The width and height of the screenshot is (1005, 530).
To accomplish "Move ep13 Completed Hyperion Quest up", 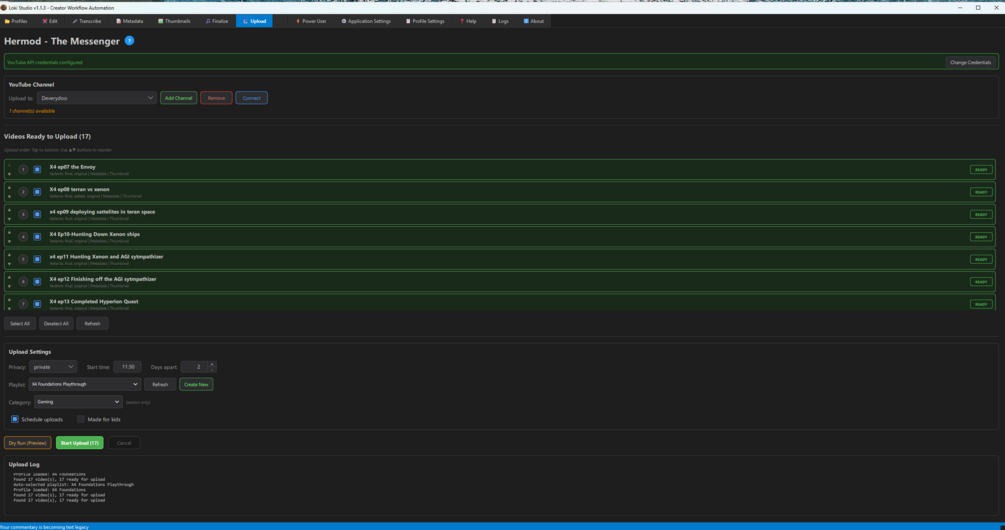I will point(10,300).
